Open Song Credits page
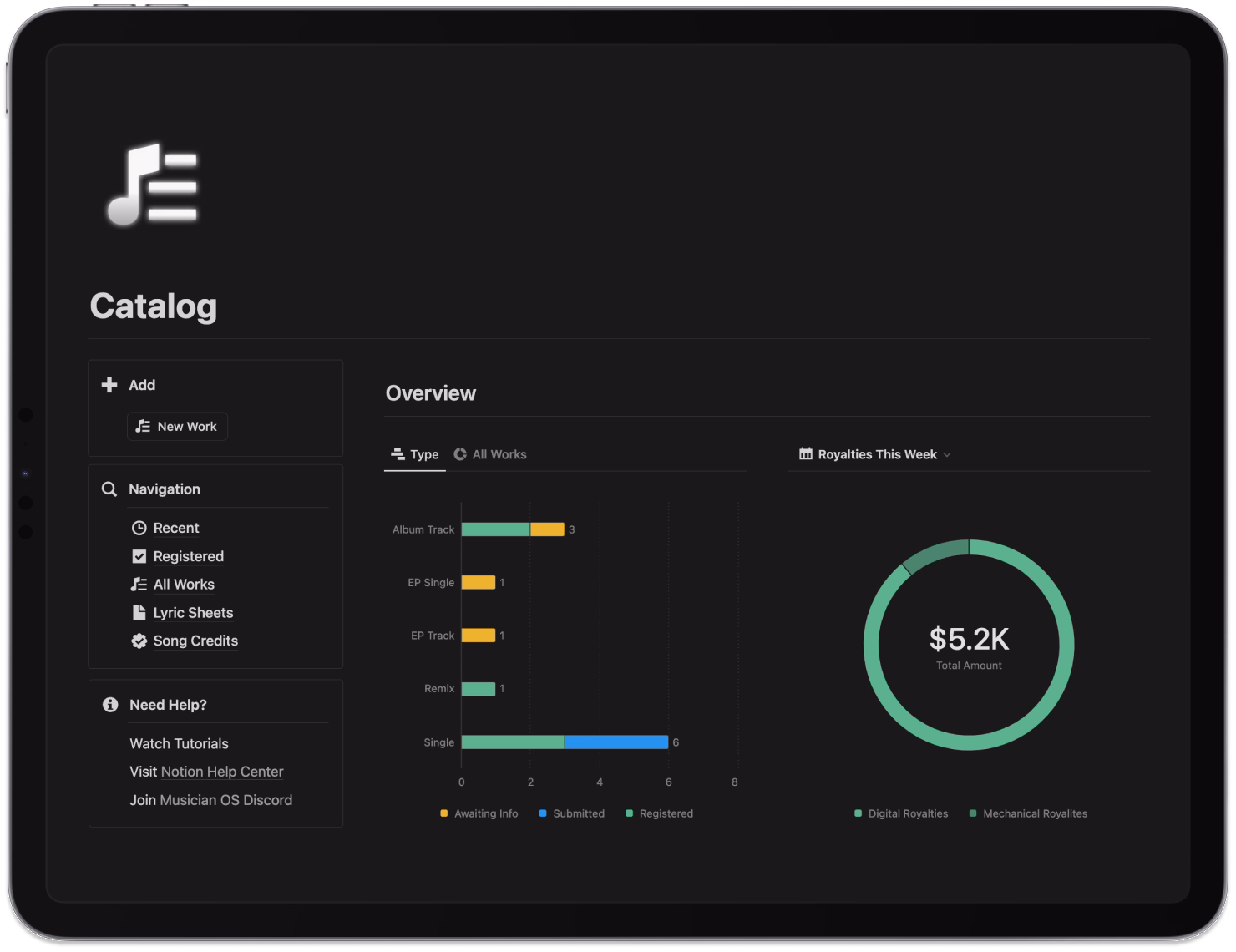 pos(195,641)
